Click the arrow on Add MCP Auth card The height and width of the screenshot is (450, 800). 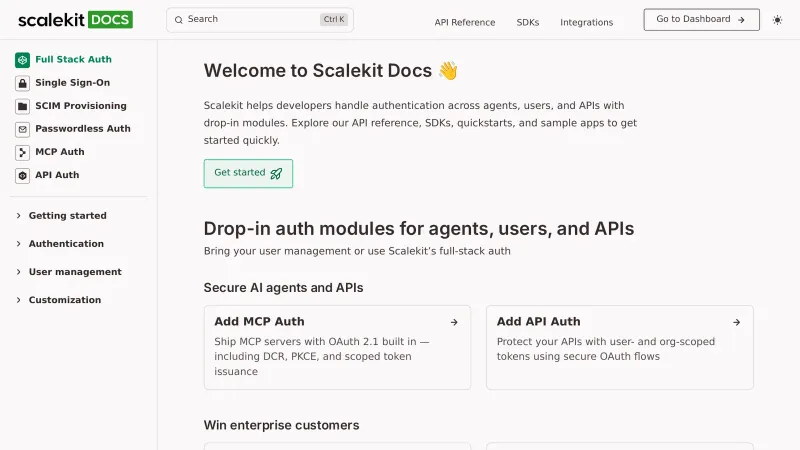tap(454, 322)
